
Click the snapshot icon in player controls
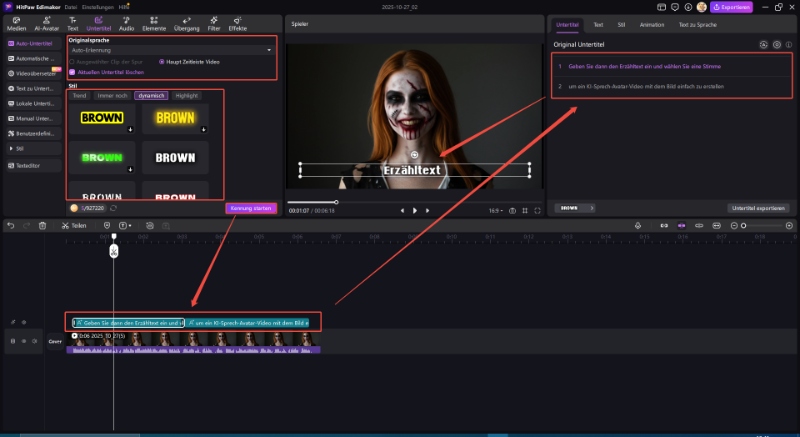click(x=512, y=211)
